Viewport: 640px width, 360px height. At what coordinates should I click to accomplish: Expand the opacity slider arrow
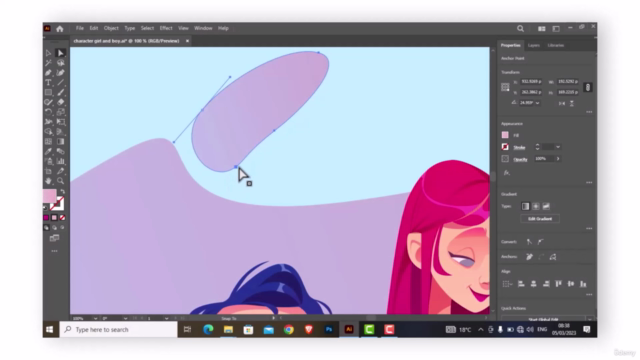pos(558,159)
